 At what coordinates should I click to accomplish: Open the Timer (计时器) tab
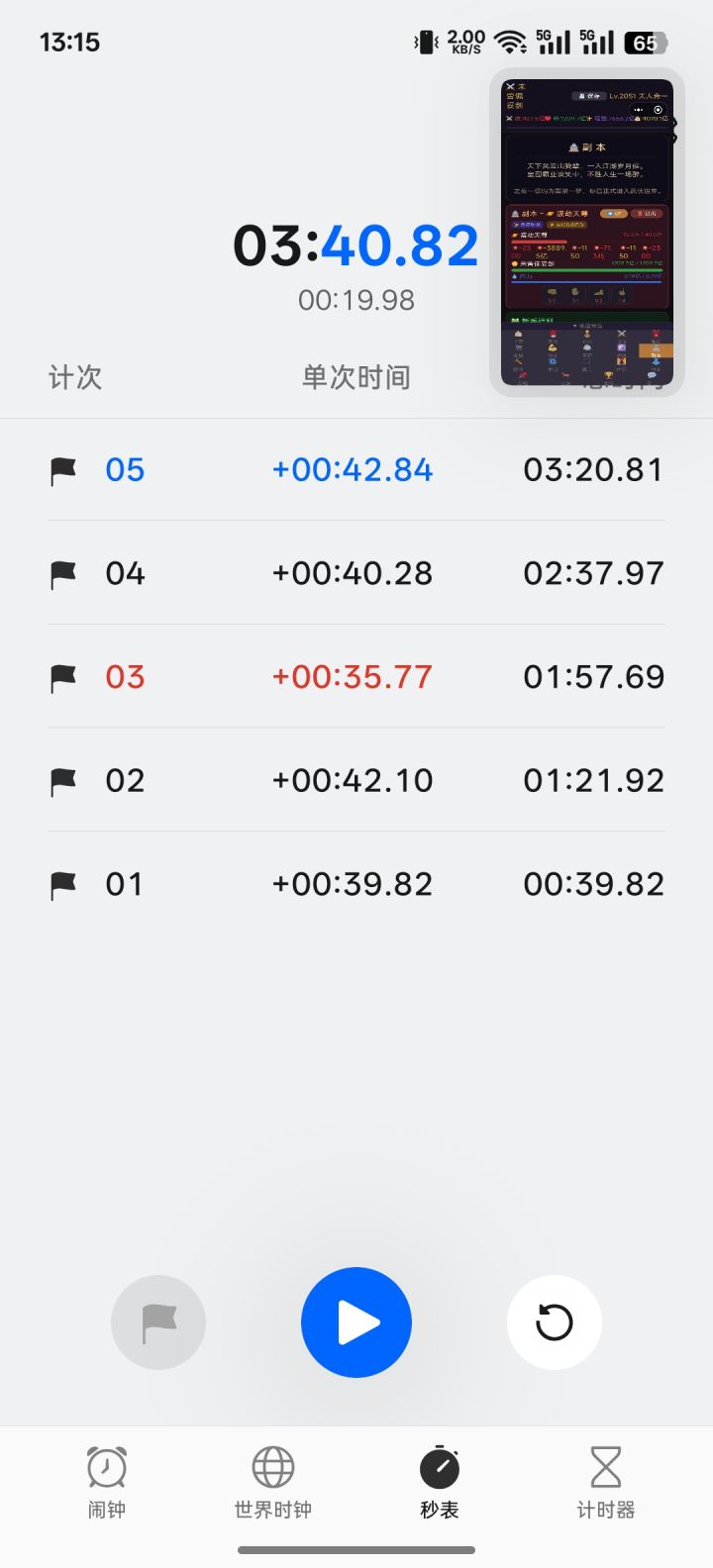pos(605,1482)
